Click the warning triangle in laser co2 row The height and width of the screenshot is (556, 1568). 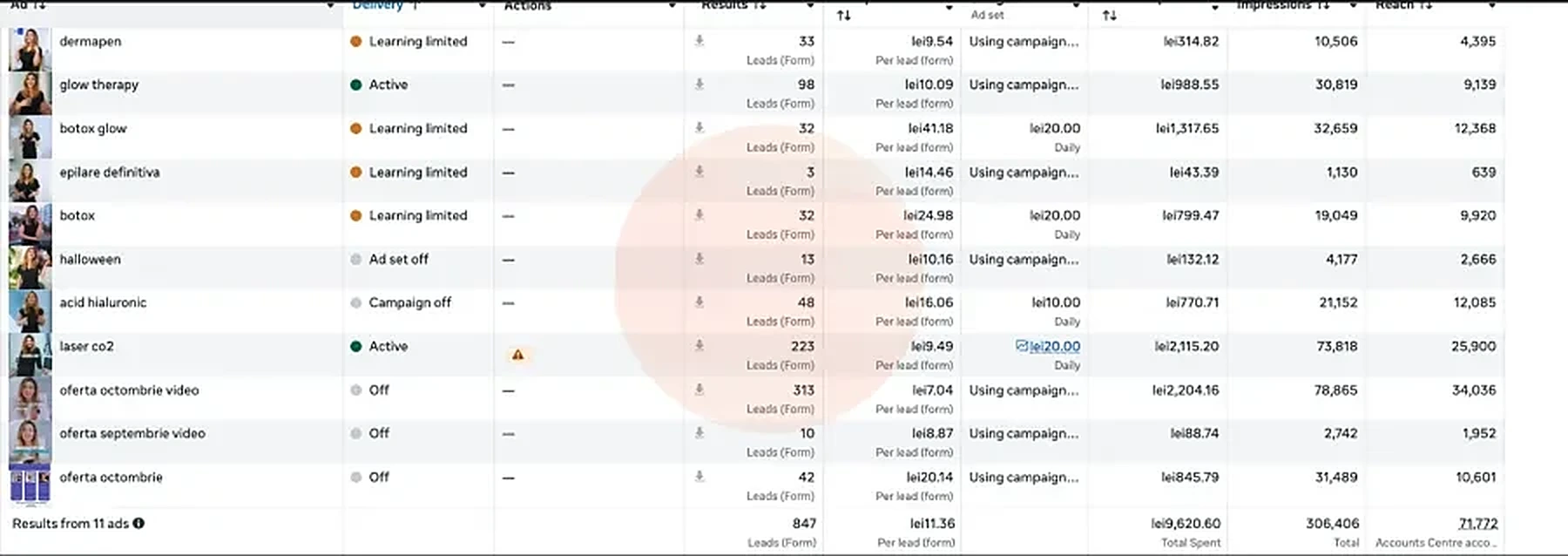point(517,355)
